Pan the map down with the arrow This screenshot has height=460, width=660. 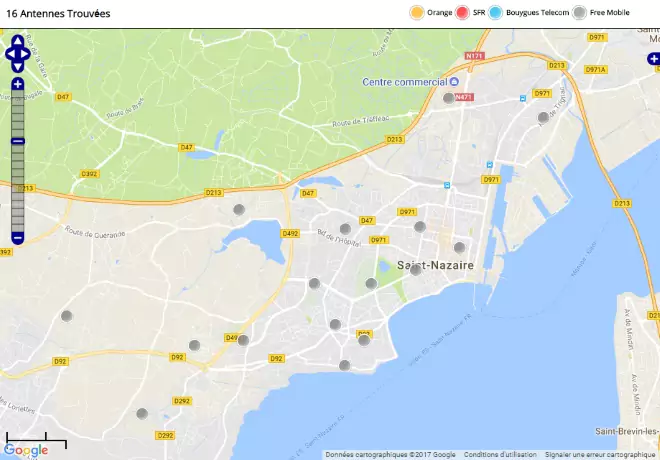[x=18, y=67]
